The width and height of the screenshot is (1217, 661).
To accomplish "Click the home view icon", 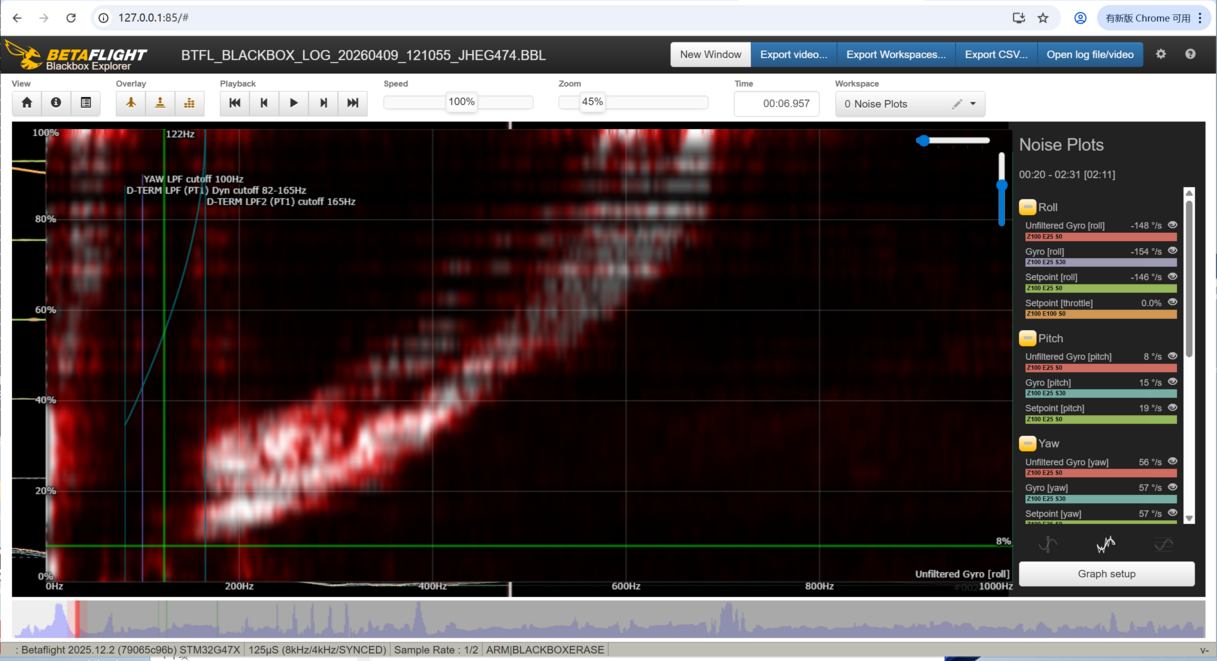I will [27, 103].
